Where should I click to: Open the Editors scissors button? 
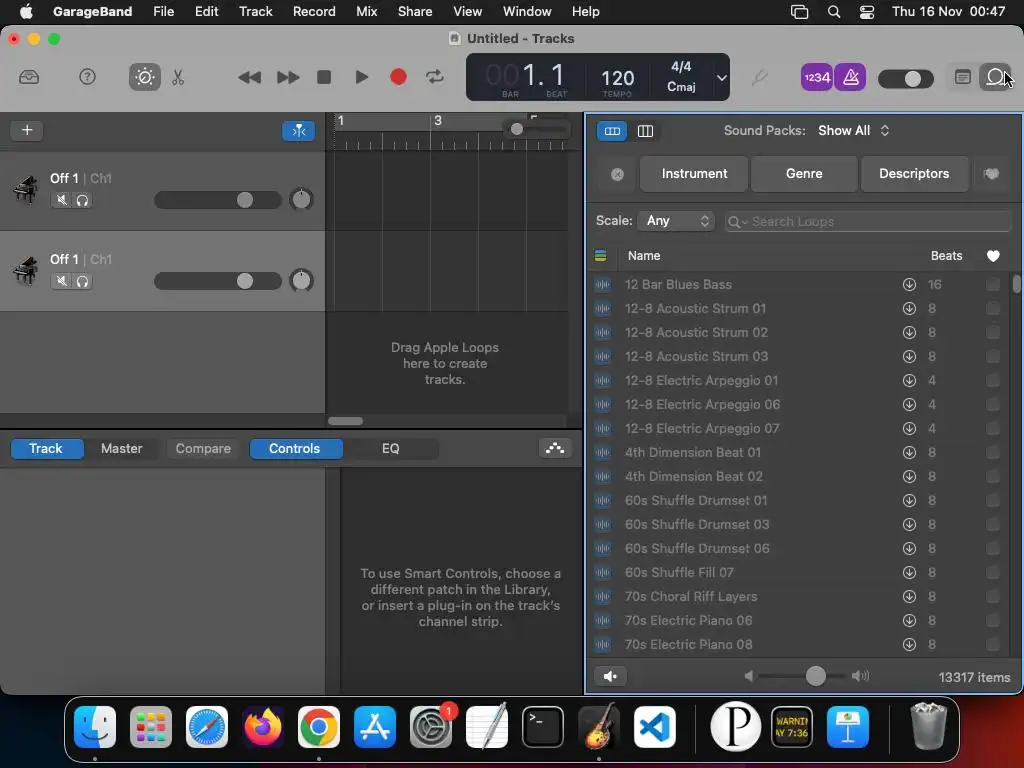point(178,77)
